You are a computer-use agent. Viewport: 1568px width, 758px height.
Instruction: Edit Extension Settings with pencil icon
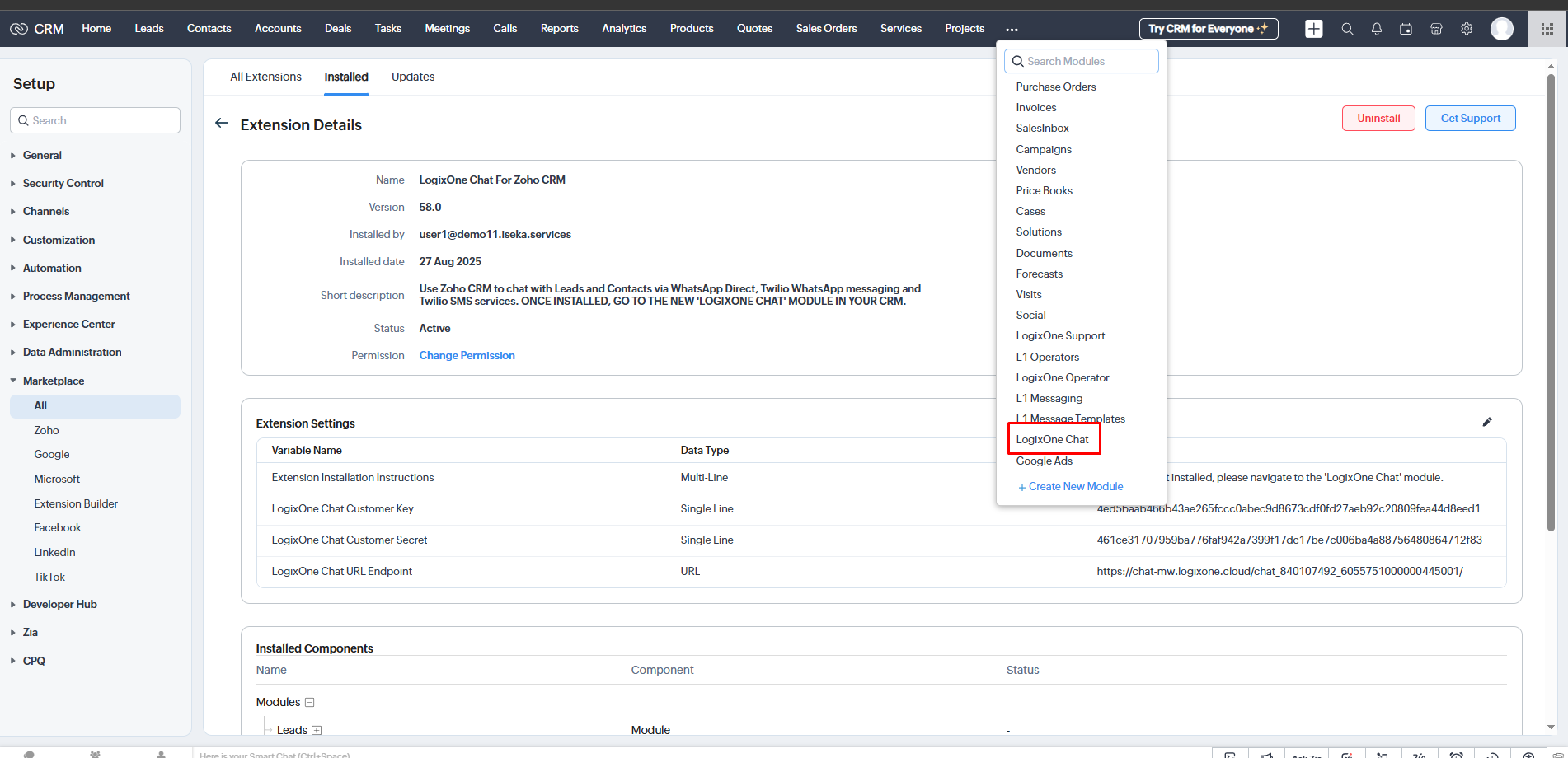(x=1487, y=422)
